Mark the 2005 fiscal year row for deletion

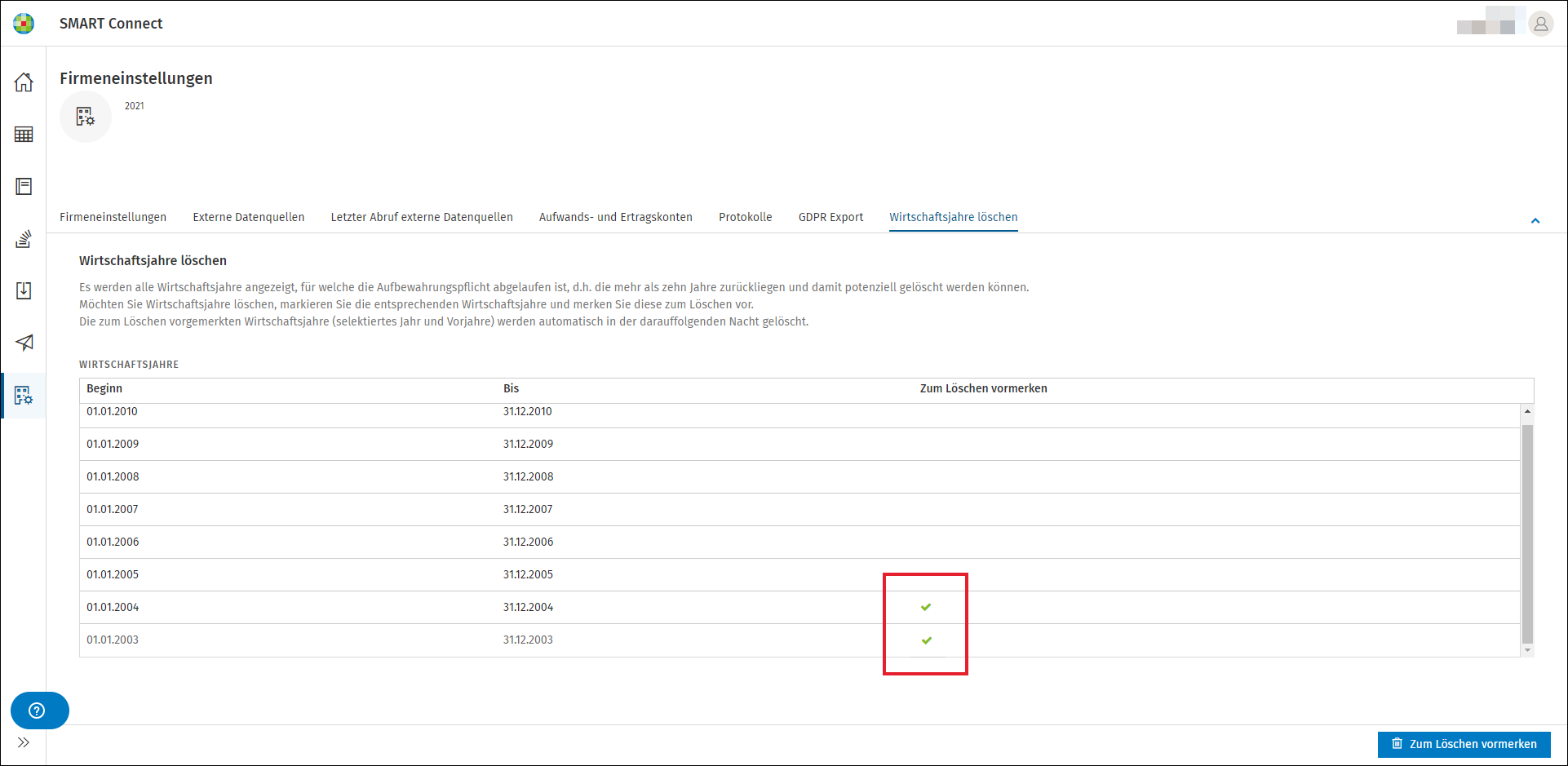point(800,574)
